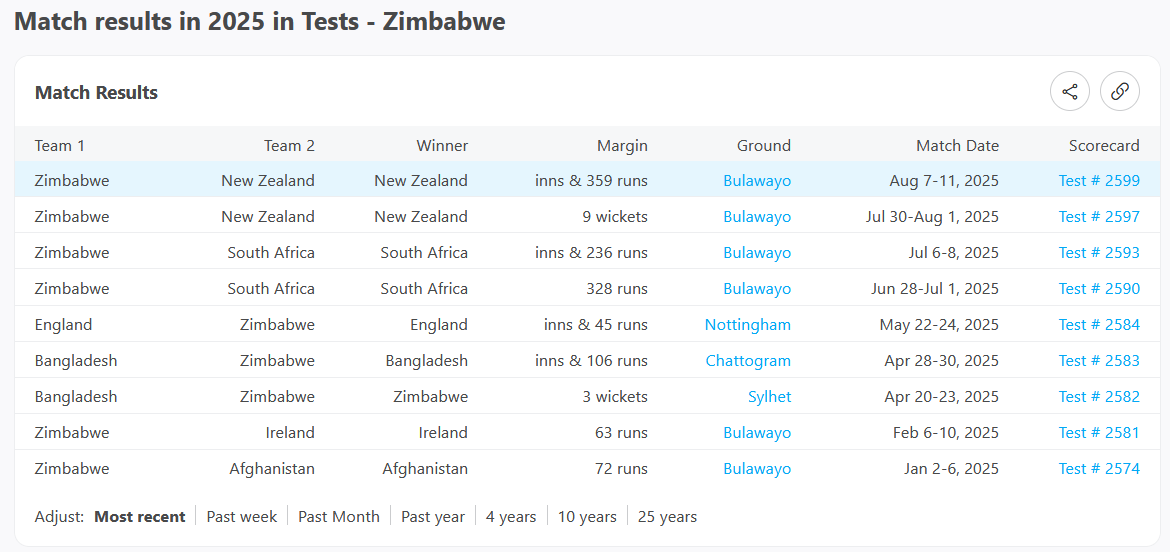Open Test # 2574 scorecard link
Screen dimensions: 1170x552
pyautogui.click(x=1099, y=469)
